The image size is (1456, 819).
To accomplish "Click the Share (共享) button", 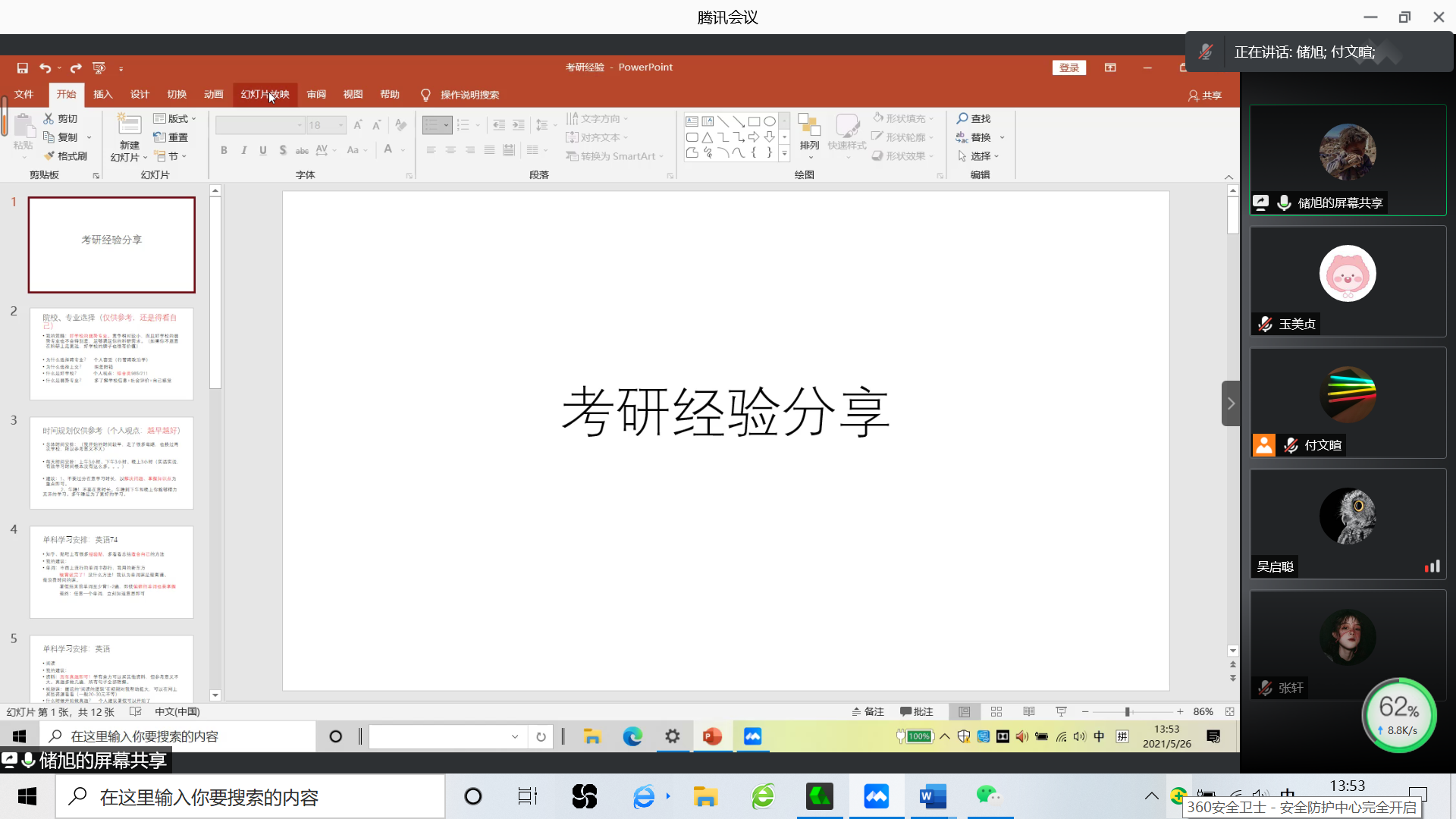I will (x=1204, y=96).
